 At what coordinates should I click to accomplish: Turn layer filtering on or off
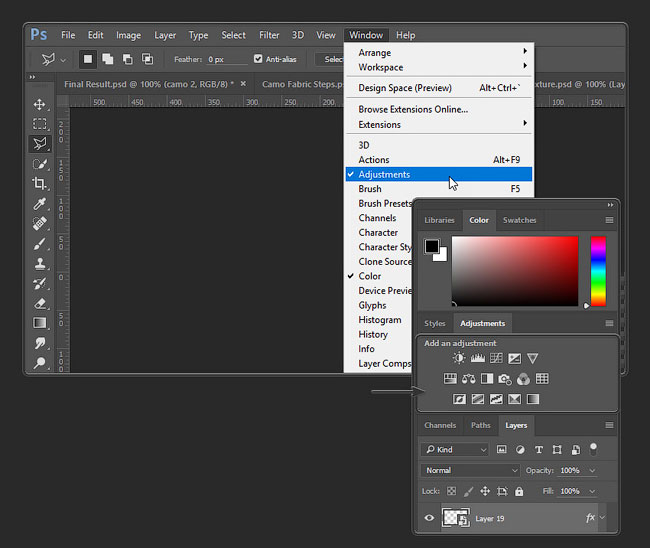(x=593, y=449)
